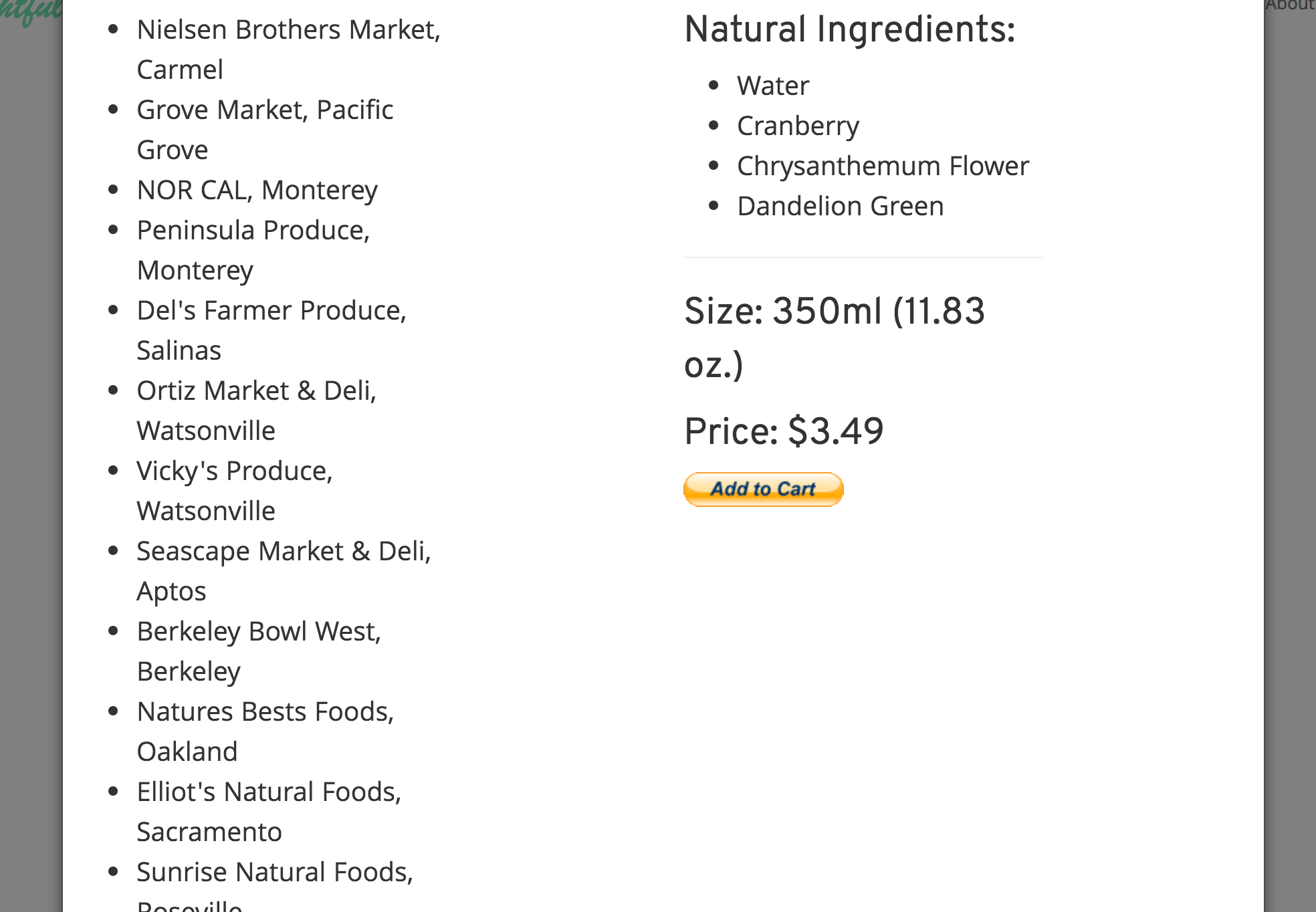The height and width of the screenshot is (912, 1316).
Task: Select Berkeley Bowl West, Berkeley entry
Action: pyautogui.click(x=259, y=651)
